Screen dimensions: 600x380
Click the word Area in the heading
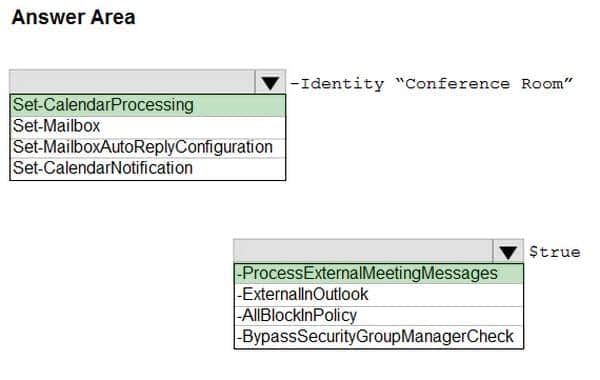113,18
